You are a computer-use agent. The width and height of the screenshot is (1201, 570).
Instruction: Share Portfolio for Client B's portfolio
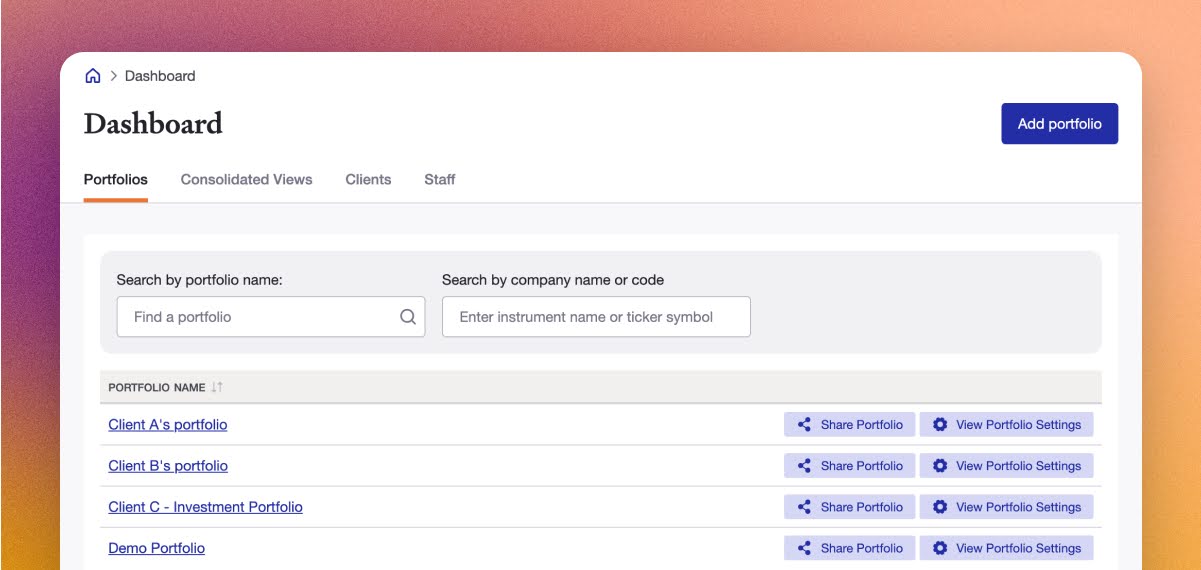[x=849, y=466]
